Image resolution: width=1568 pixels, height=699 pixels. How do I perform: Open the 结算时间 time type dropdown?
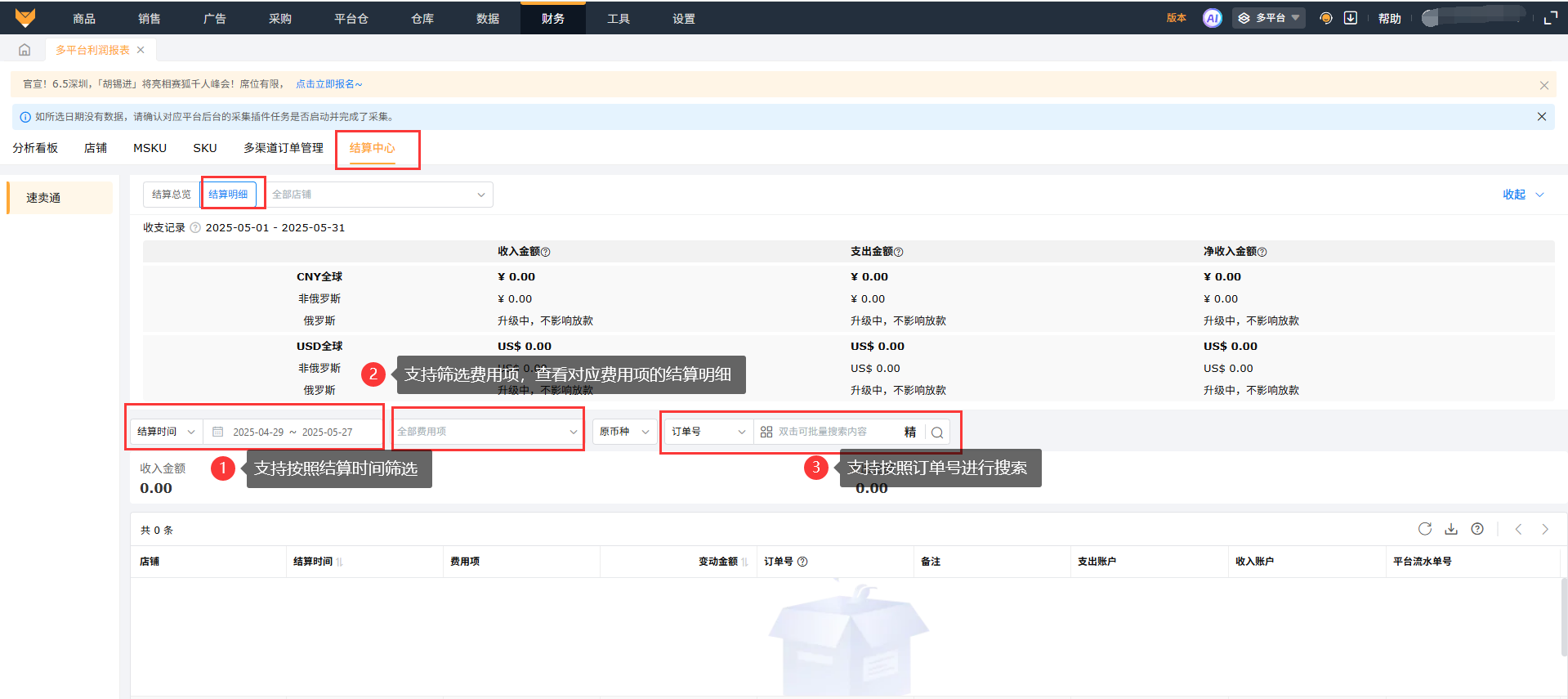tap(167, 432)
